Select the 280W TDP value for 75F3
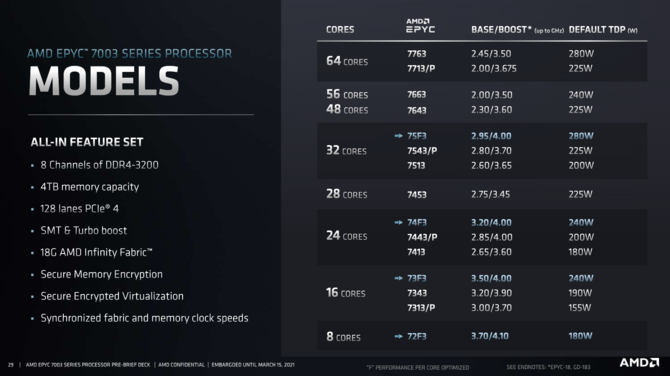Viewport: 670px width, 376px height. pyautogui.click(x=581, y=136)
